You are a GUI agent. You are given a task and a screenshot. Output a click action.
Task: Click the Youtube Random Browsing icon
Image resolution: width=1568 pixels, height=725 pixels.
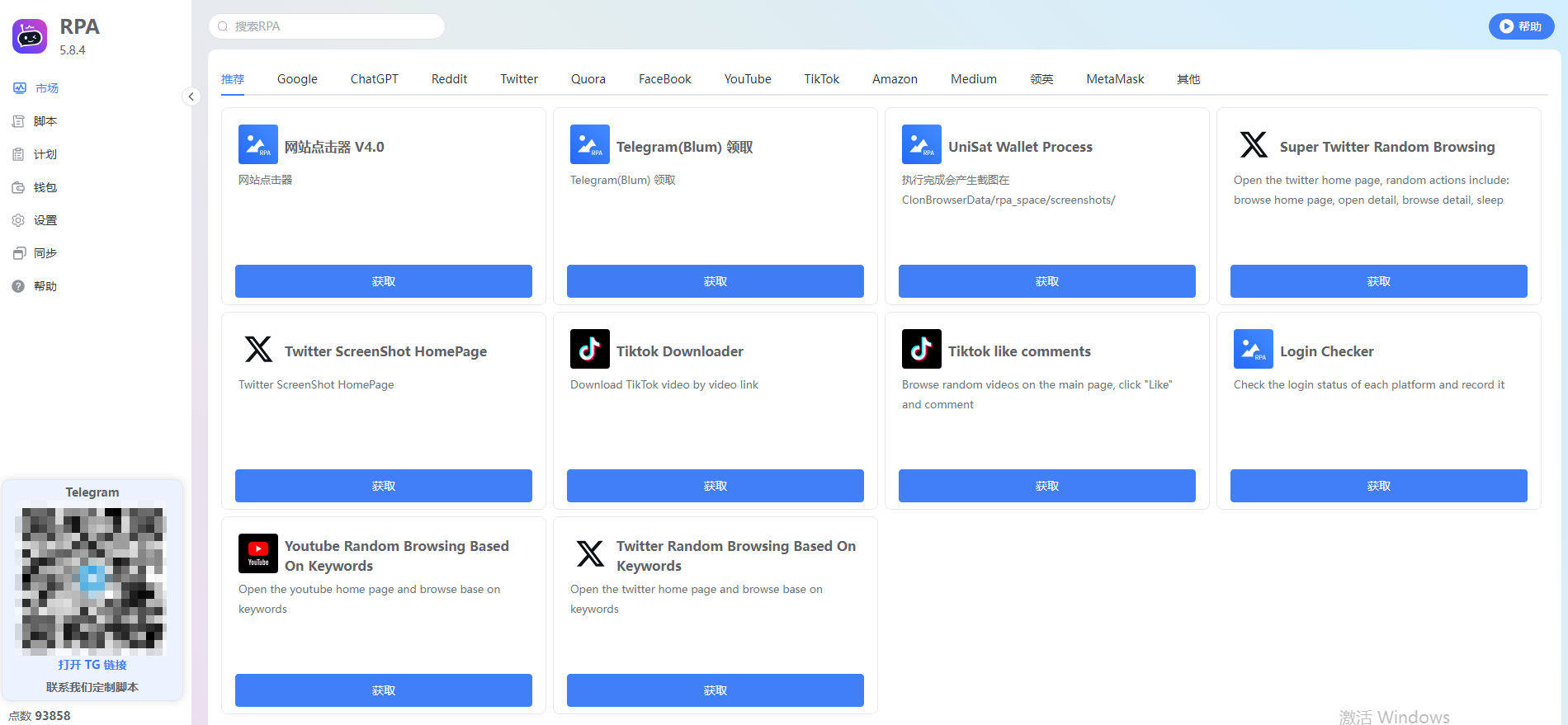[x=257, y=553]
